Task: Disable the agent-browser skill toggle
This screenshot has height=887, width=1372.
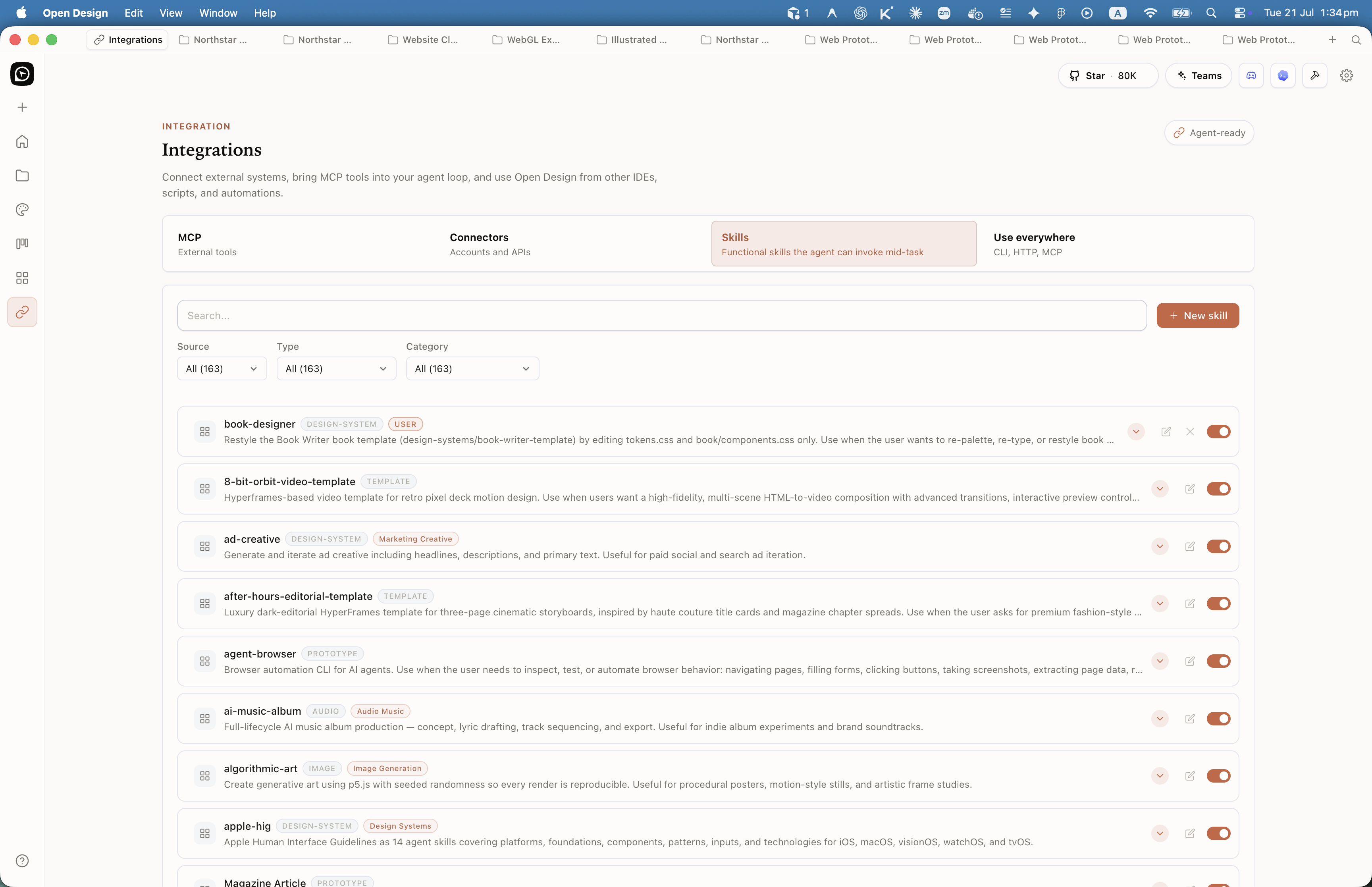Action: [x=1218, y=661]
